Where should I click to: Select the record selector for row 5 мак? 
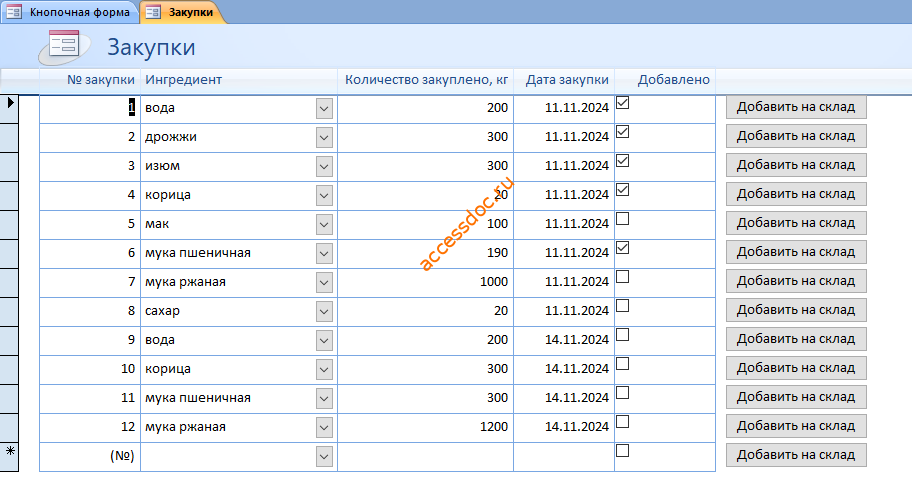click(9, 225)
